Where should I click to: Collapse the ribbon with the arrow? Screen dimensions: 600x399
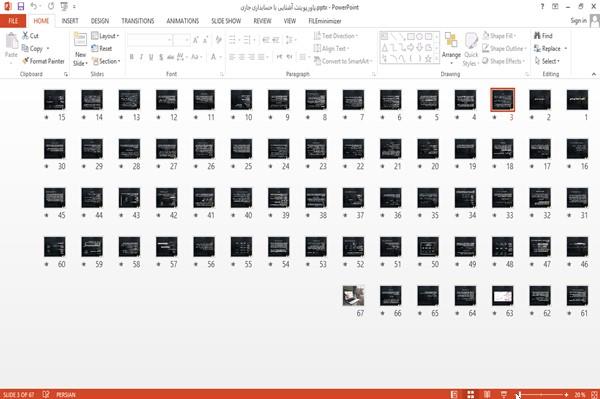593,74
